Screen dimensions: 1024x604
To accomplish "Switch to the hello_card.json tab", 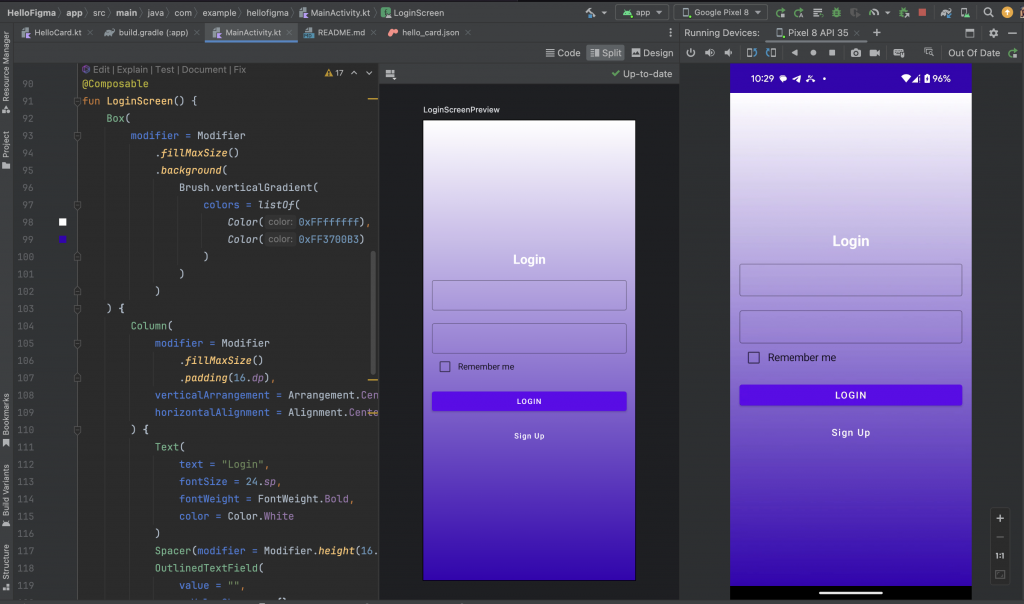I will click(x=430, y=32).
